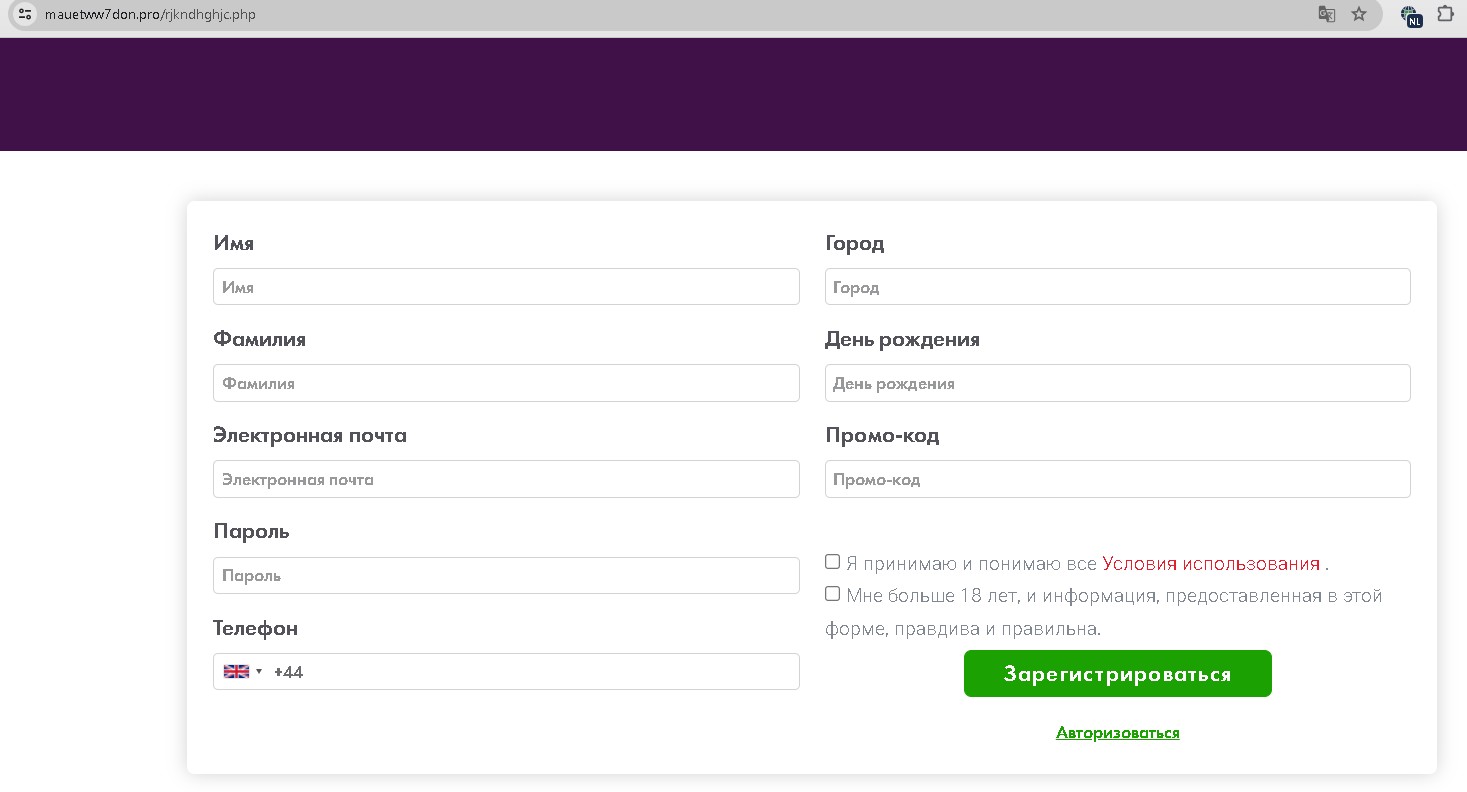Click the translate page icon
This screenshot has width=1467, height=792.
(1326, 14)
